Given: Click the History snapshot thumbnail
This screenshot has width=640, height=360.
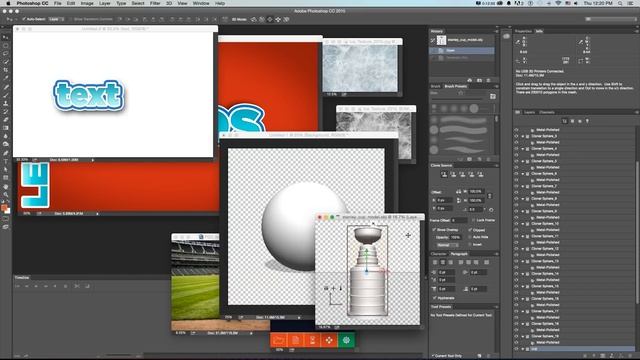Looking at the screenshot, I should pyautogui.click(x=441, y=40).
